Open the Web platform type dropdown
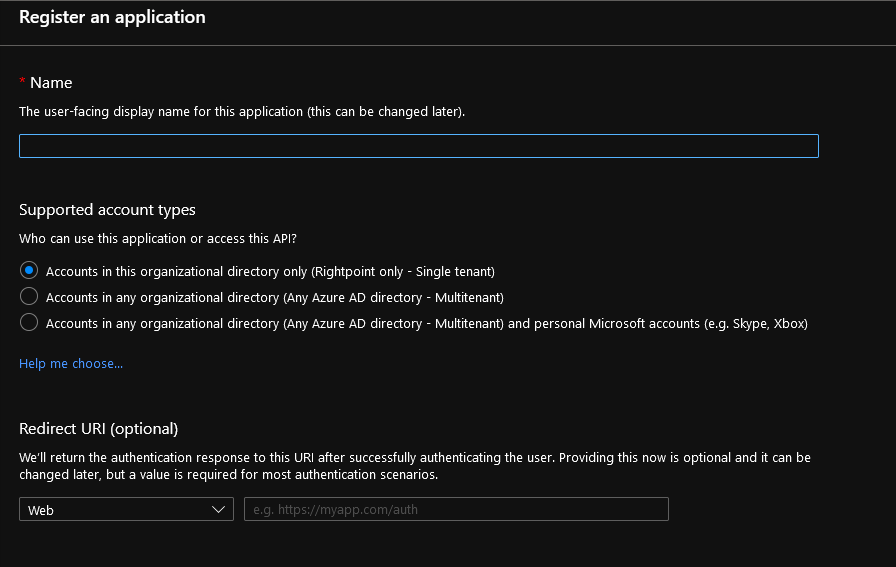896x567 pixels. coord(126,509)
